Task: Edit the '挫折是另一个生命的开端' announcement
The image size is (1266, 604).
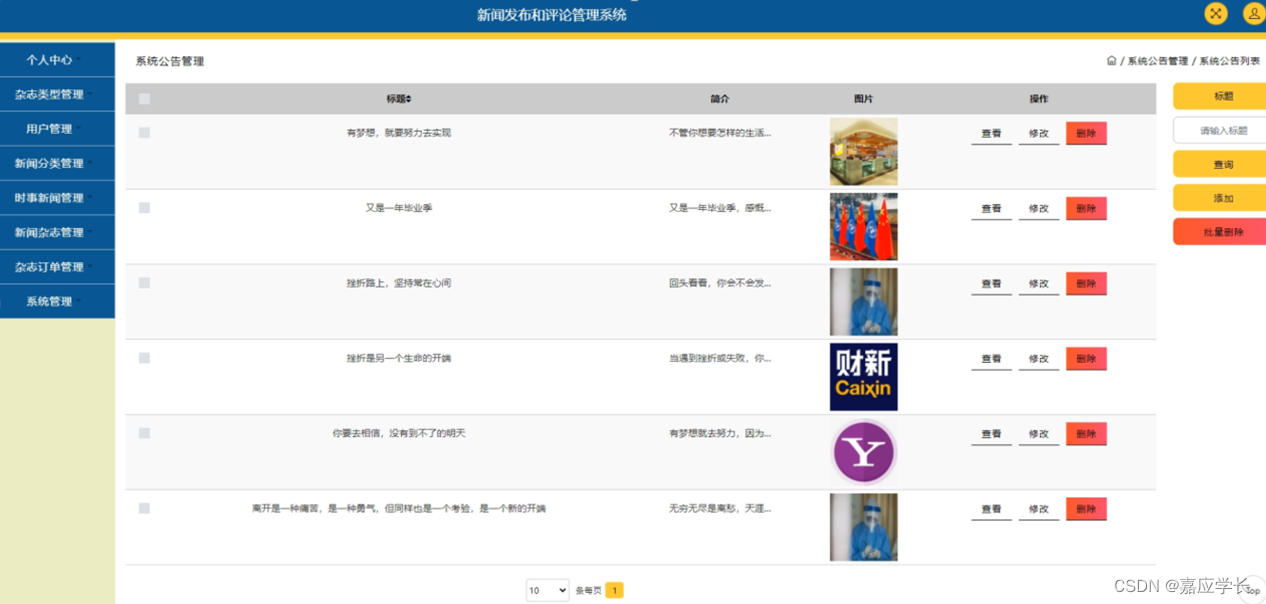Action: 1039,359
